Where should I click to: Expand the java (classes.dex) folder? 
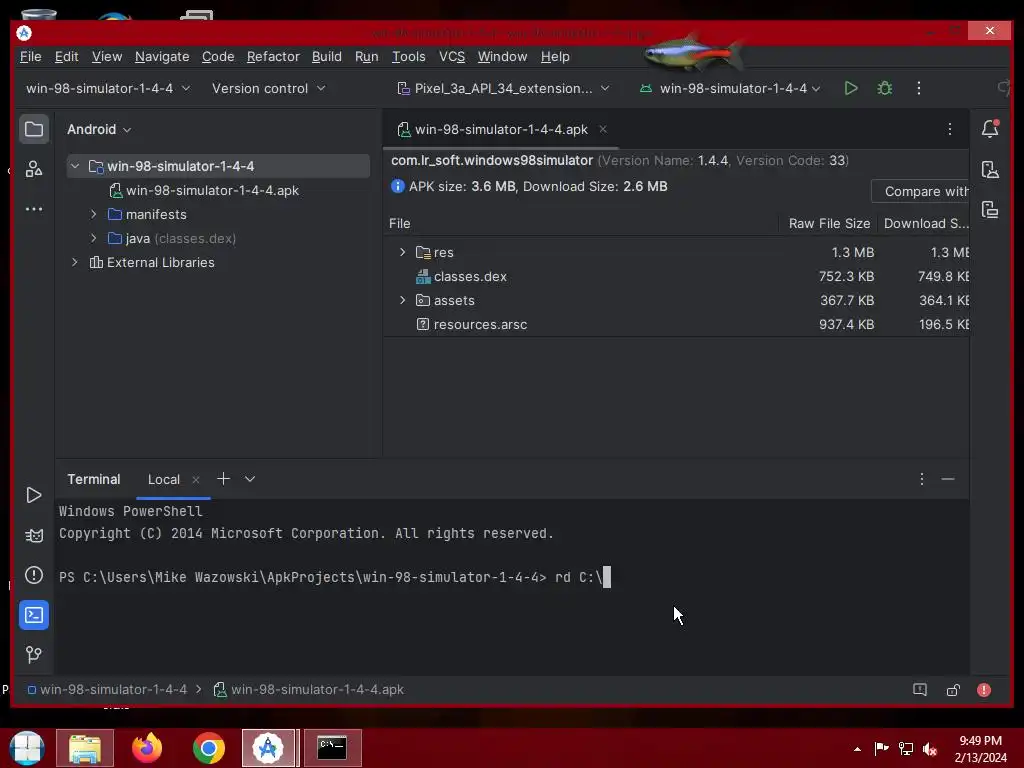tap(93, 238)
